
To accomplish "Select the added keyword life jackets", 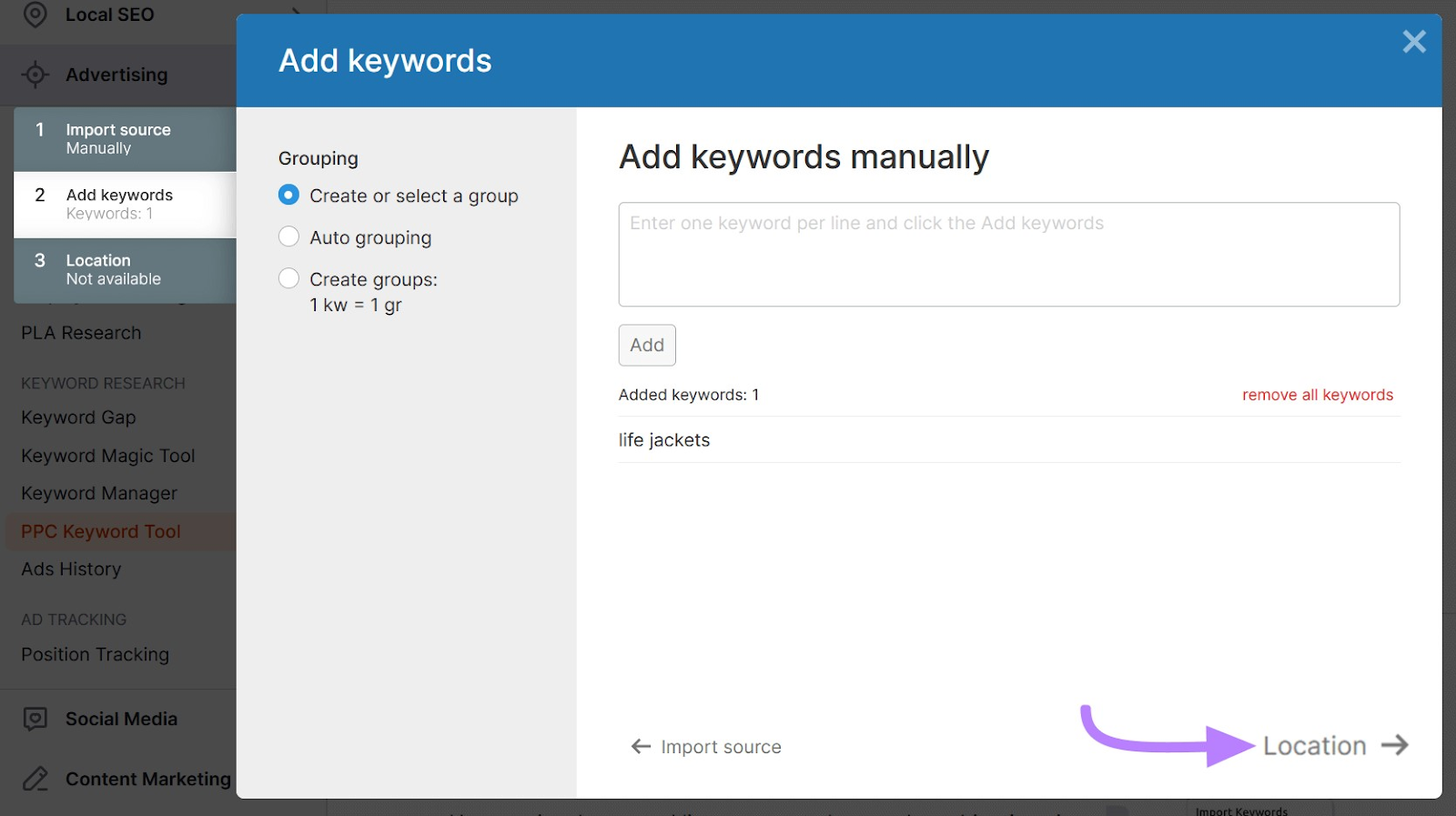I will point(664,440).
